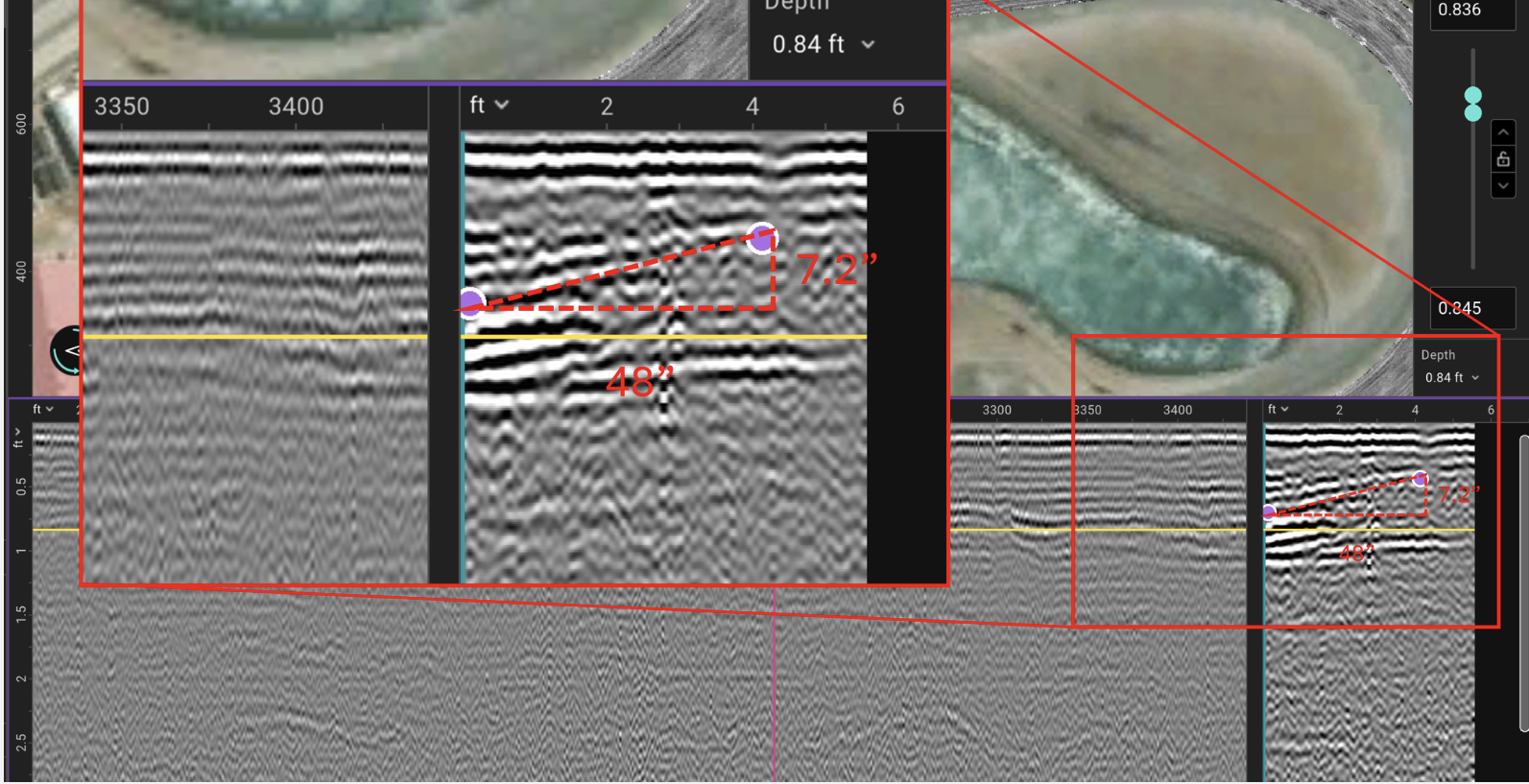Open the large magnified 0.84 ft dropdown
1529x784 pixels.
[824, 45]
